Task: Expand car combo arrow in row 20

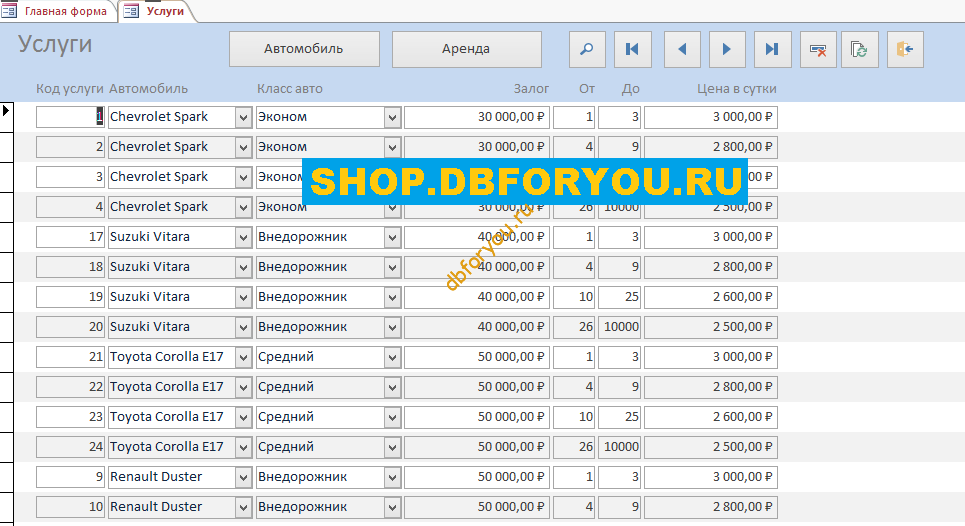Action: 243,327
